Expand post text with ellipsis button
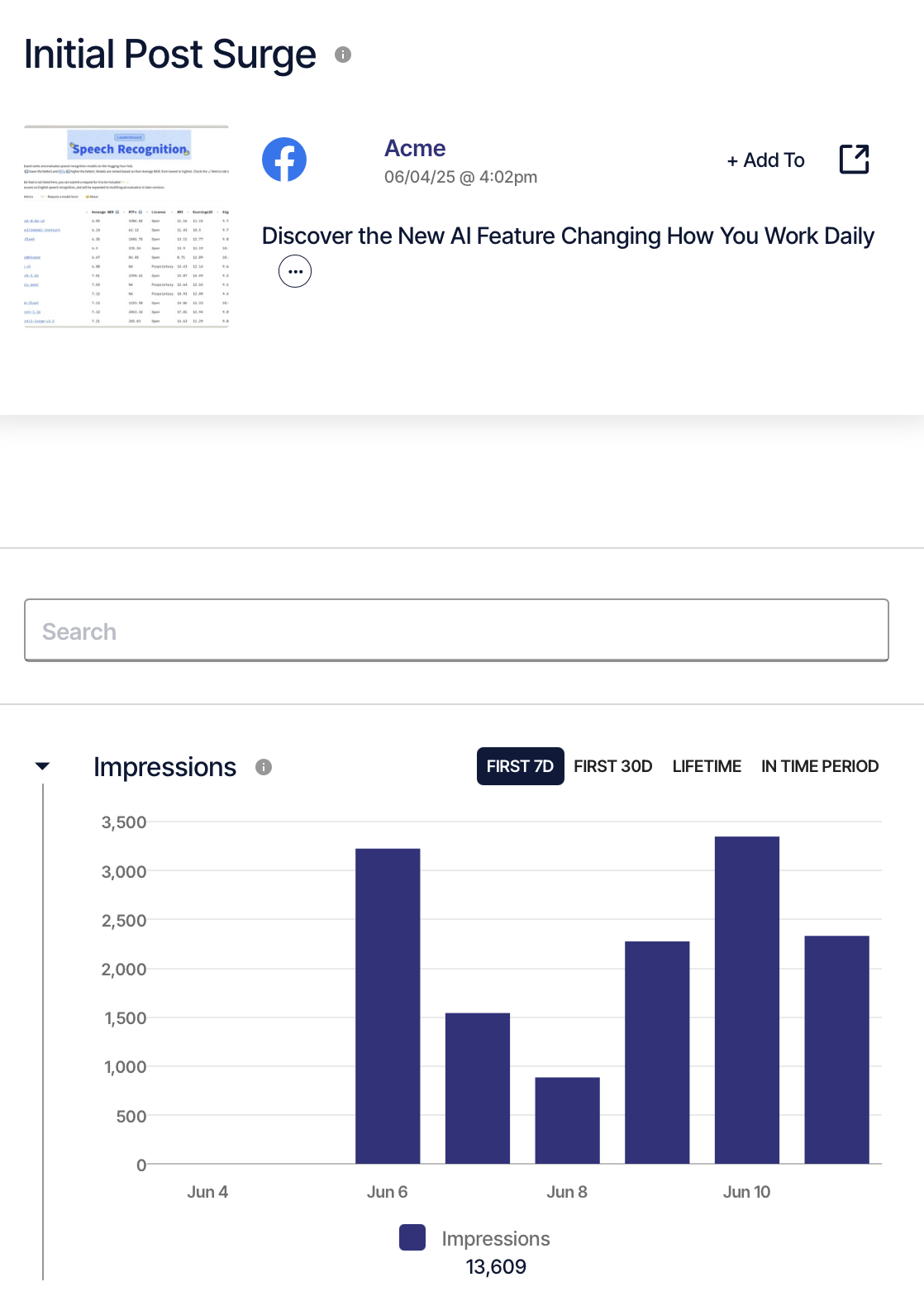Viewport: 924px width, 1301px height. click(295, 271)
